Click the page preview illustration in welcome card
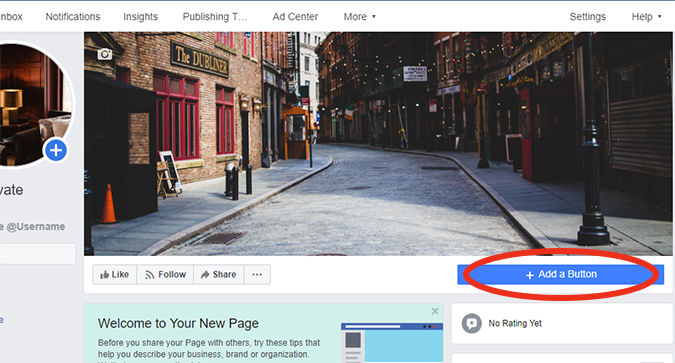This screenshot has width=675, height=363. 392,343
